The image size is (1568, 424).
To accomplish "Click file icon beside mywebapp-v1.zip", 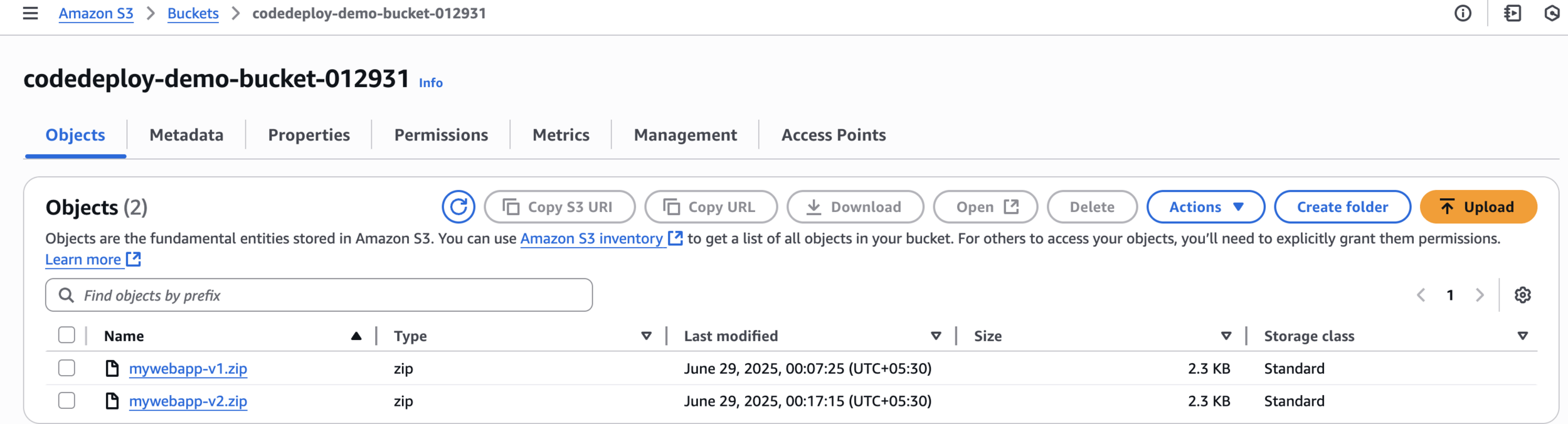I will [x=112, y=368].
